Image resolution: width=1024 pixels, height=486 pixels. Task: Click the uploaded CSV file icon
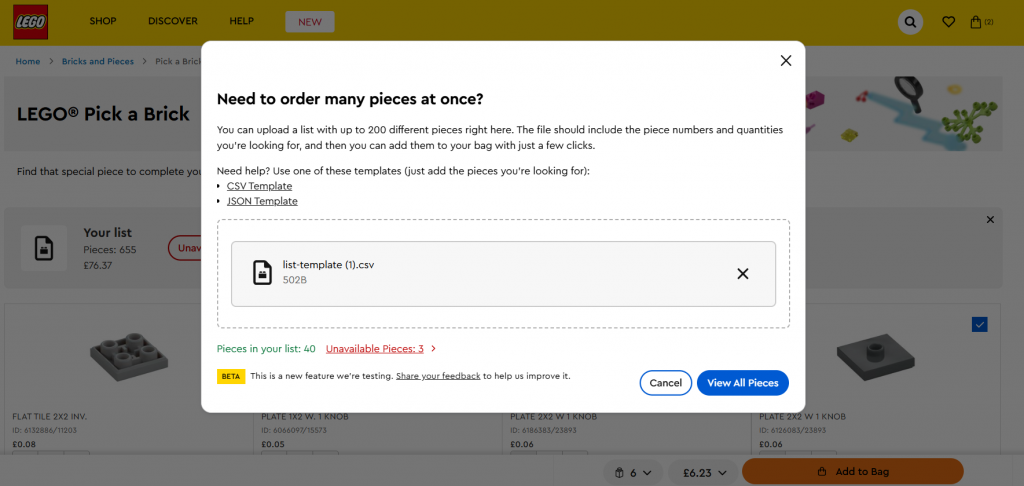[x=262, y=273]
